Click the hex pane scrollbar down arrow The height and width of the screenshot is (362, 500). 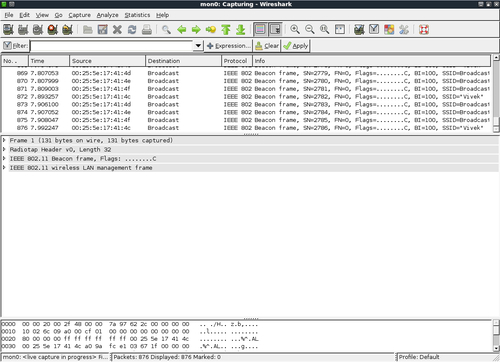click(x=496, y=348)
